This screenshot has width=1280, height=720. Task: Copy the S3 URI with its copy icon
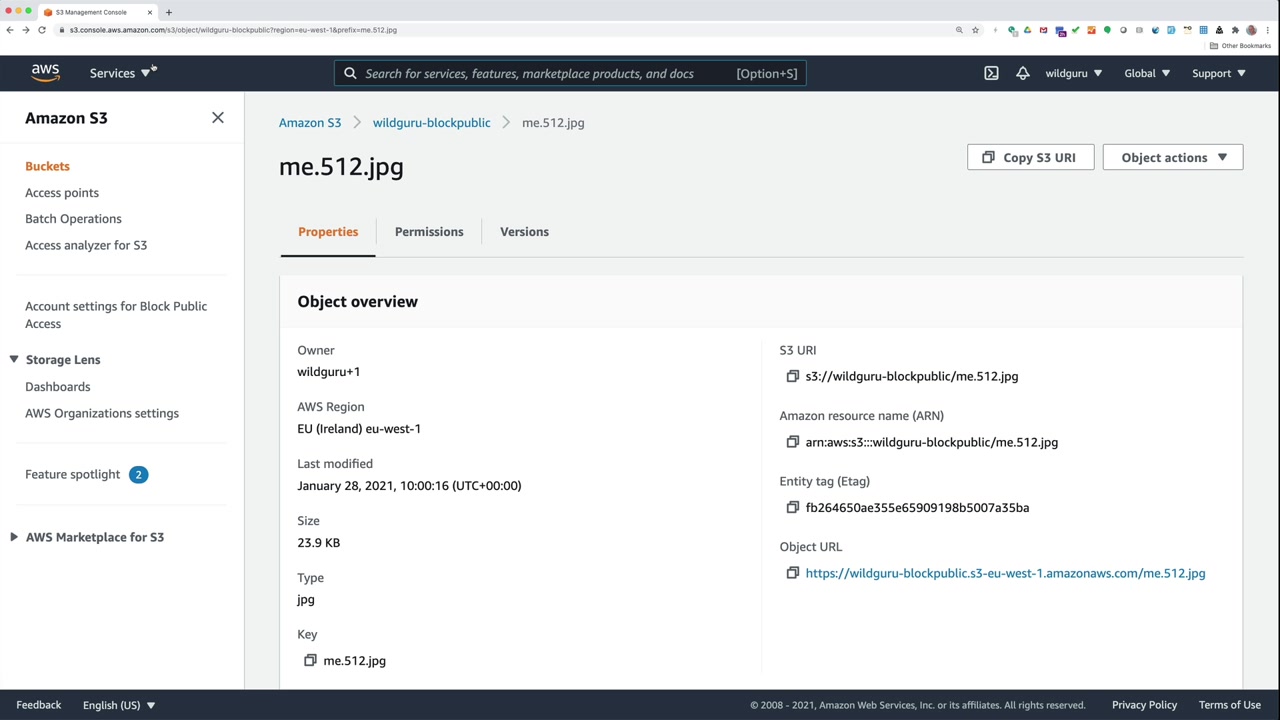(x=793, y=376)
